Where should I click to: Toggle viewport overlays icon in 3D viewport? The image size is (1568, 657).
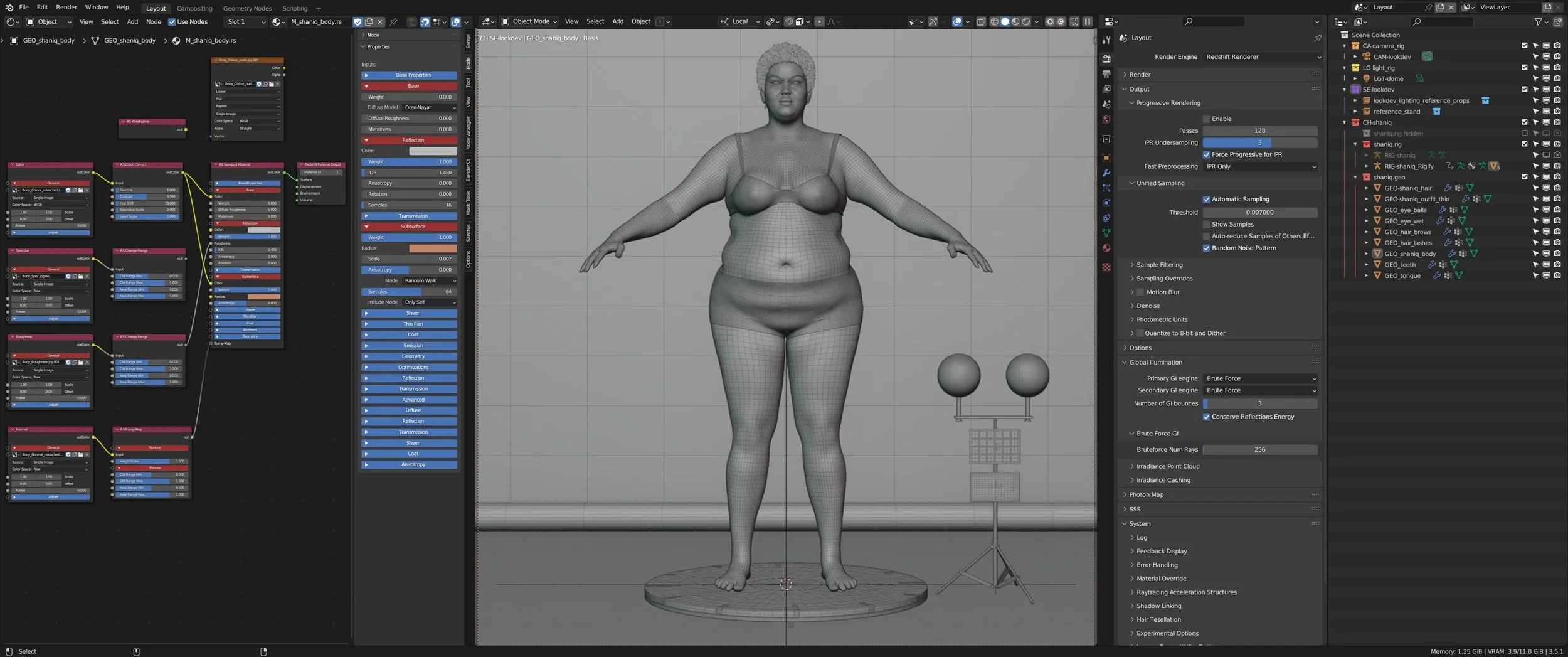(956, 21)
